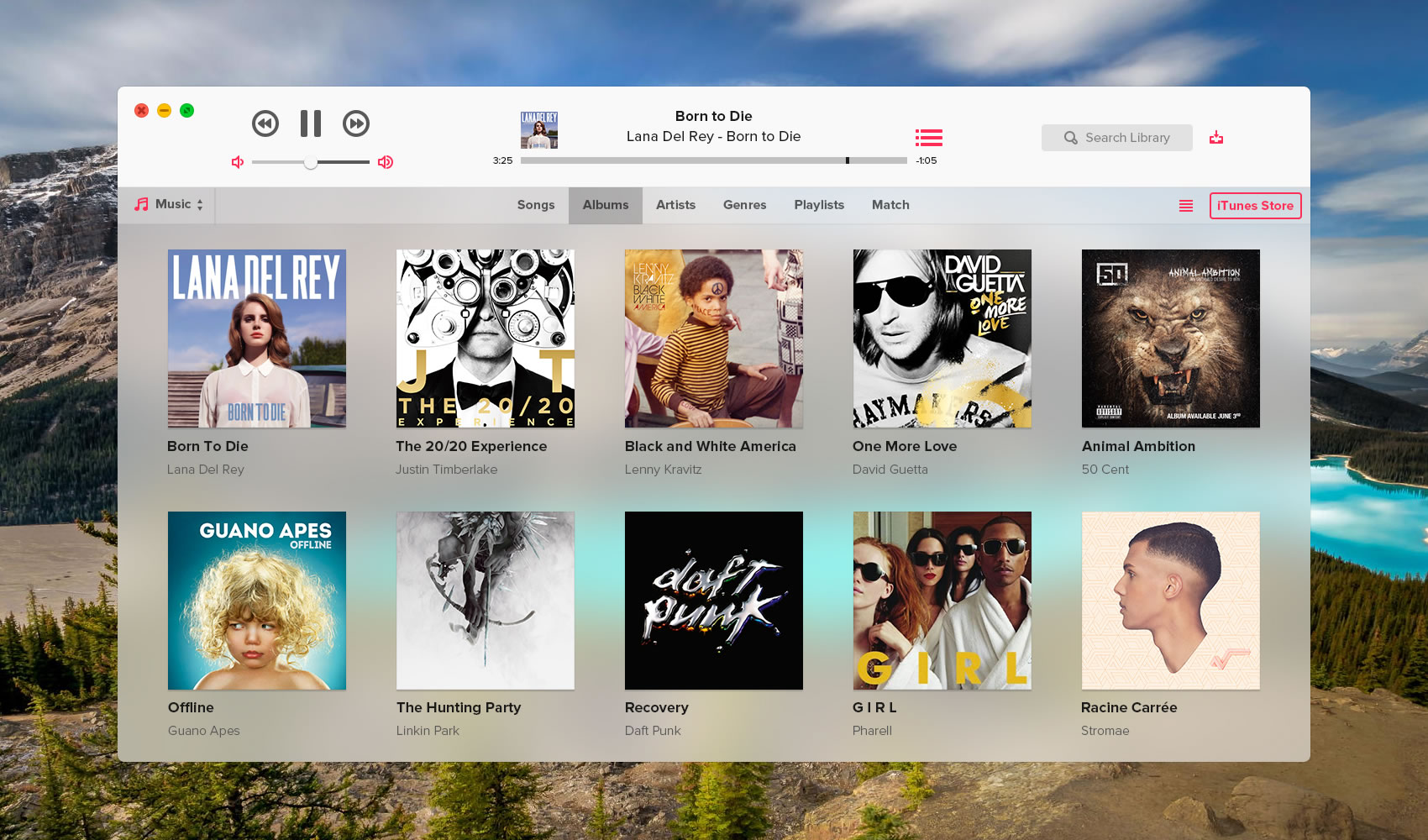Open the Playlists tab
This screenshot has height=840, width=1428.
[x=819, y=205]
